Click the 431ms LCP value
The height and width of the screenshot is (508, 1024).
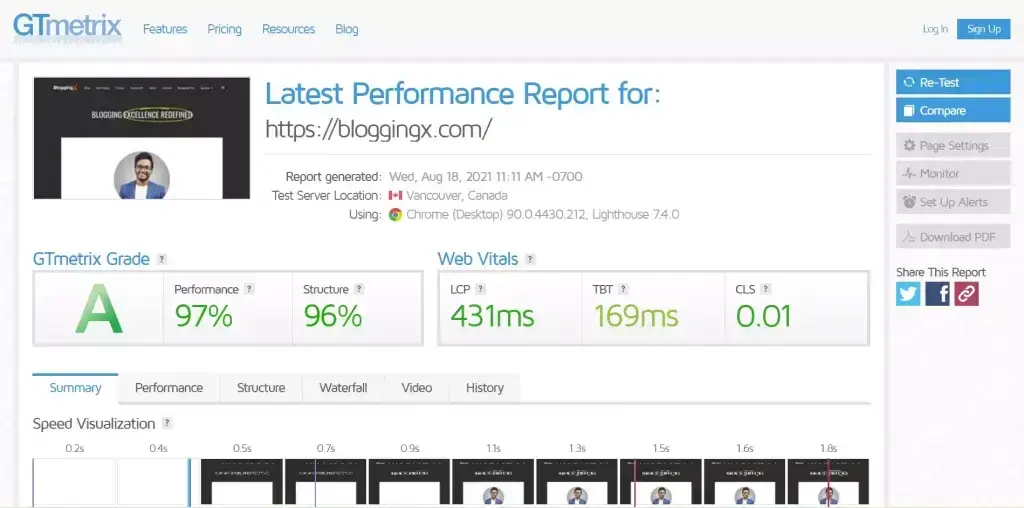tap(492, 316)
